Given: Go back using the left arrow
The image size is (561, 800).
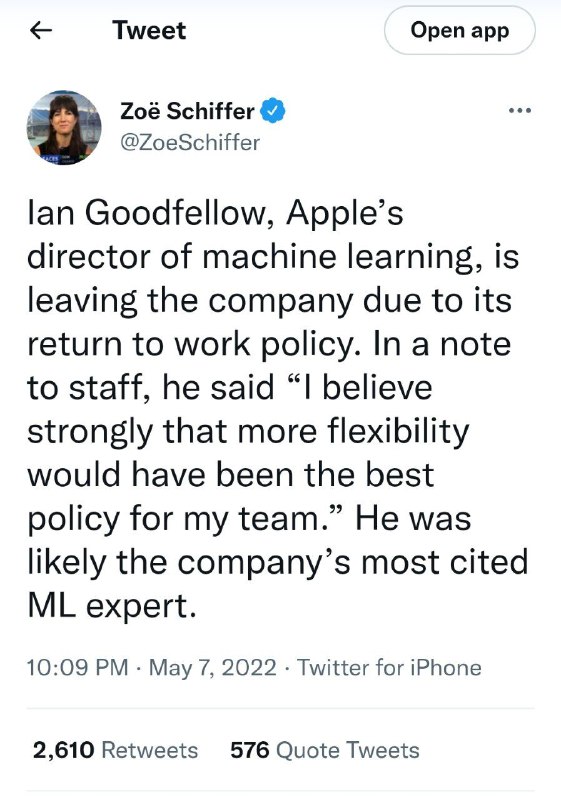Looking at the screenshot, I should [x=41, y=31].
